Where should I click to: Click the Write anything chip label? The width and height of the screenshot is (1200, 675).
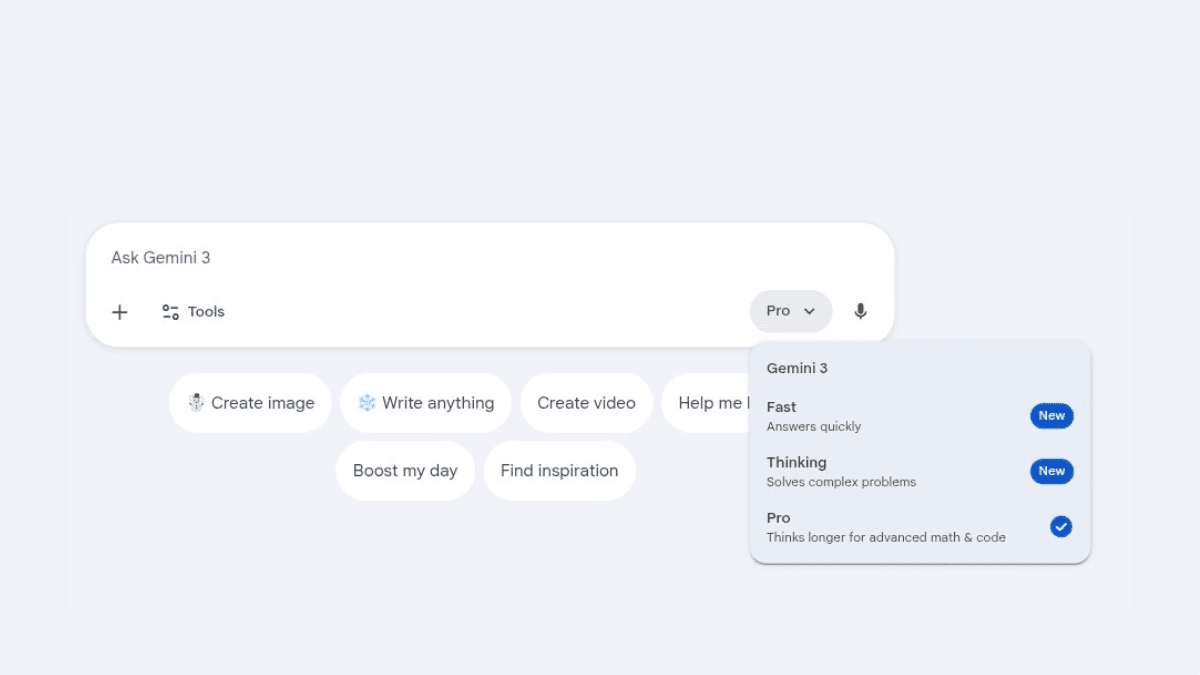tap(438, 403)
